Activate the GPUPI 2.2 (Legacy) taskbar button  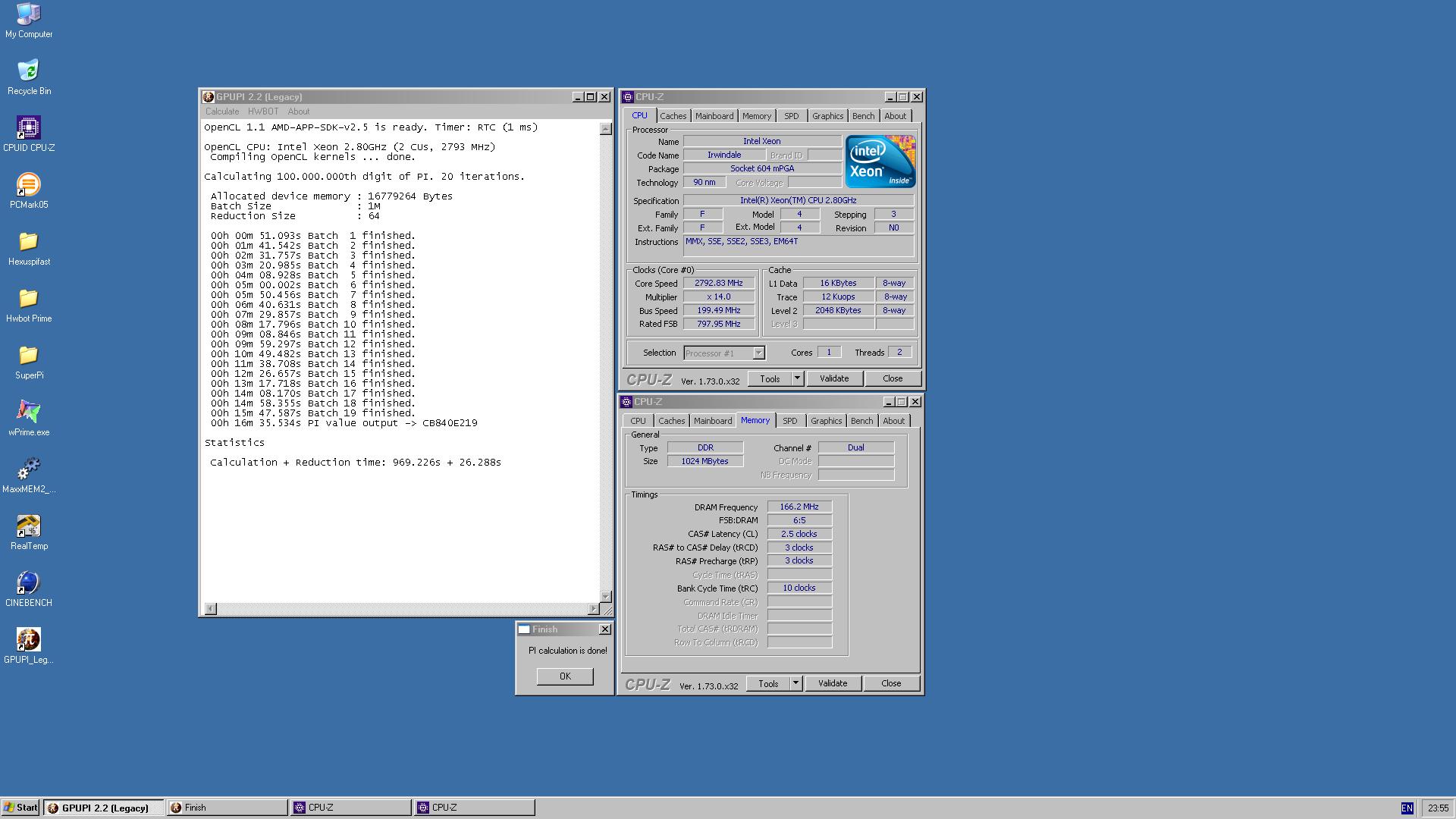pos(103,808)
